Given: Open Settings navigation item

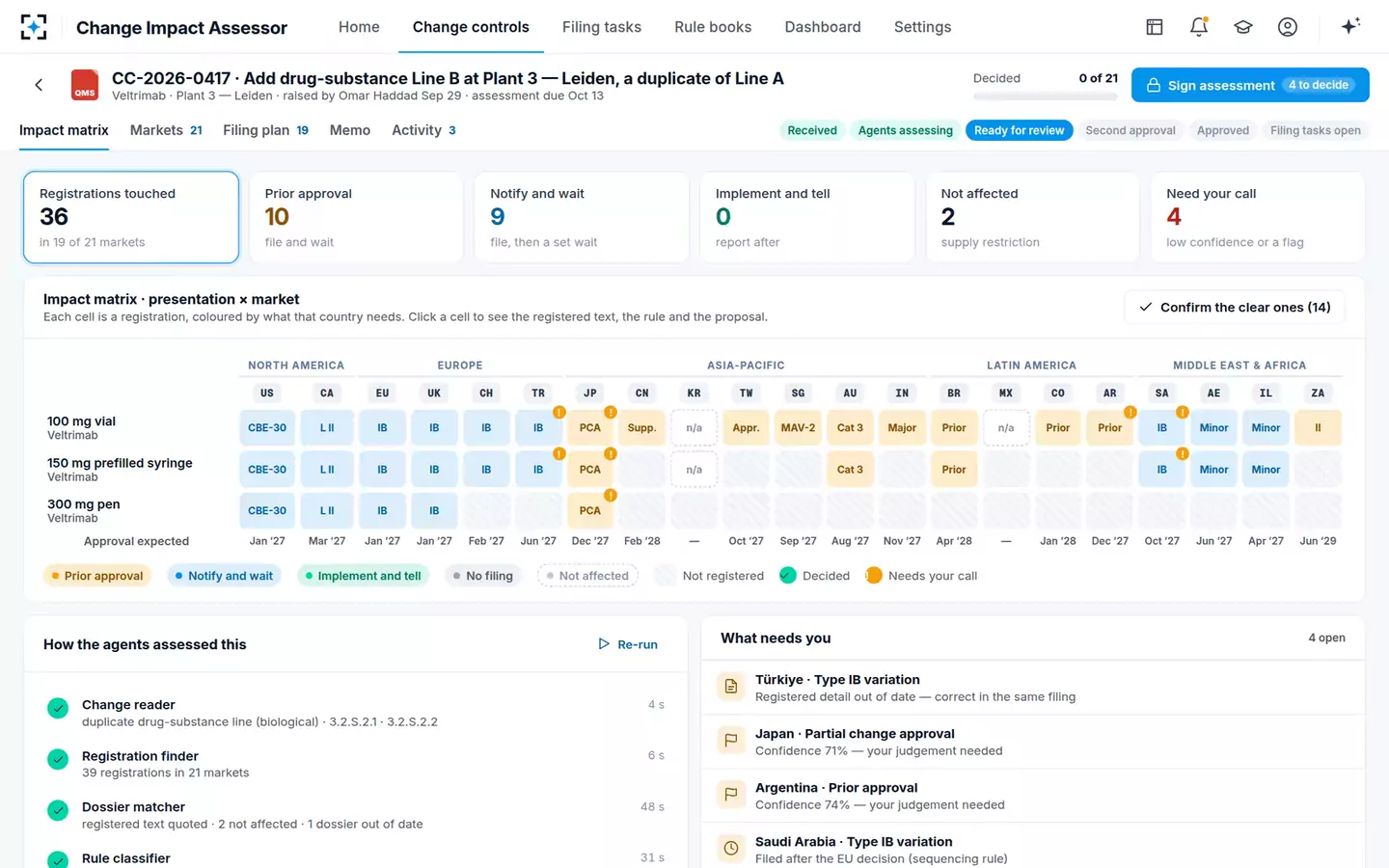Looking at the screenshot, I should [x=923, y=27].
